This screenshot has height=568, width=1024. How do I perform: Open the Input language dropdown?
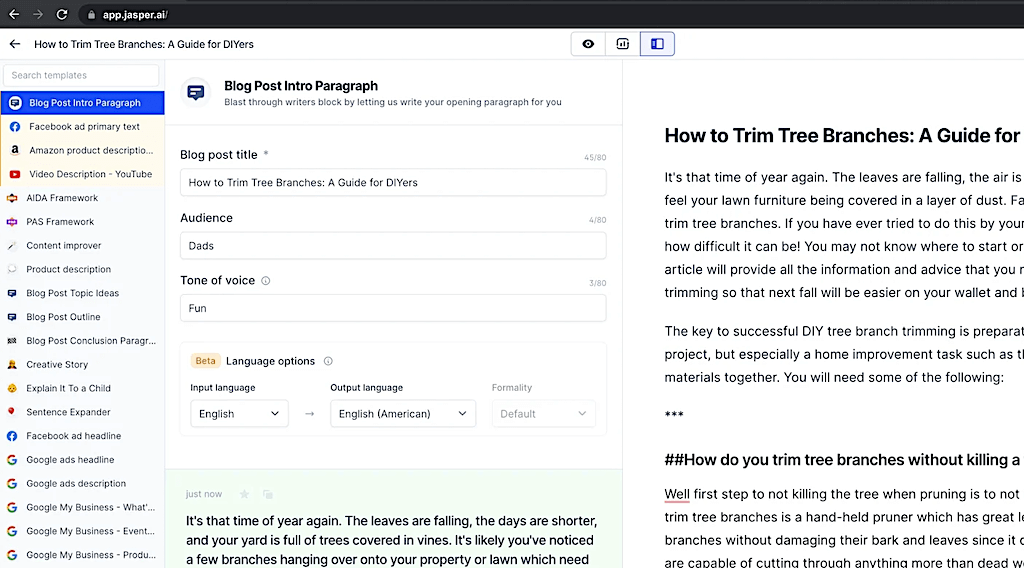point(239,414)
